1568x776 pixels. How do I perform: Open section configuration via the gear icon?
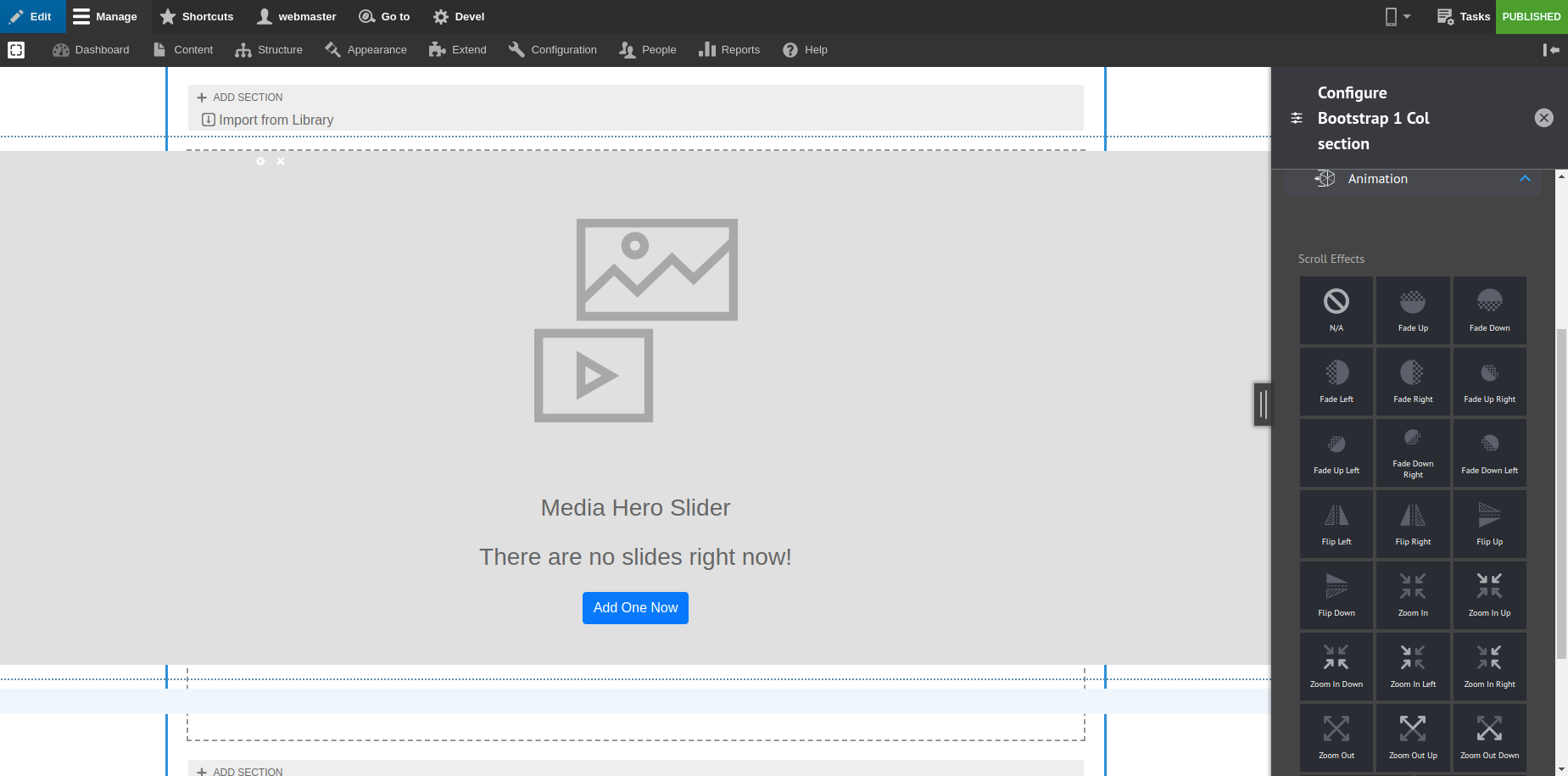[x=260, y=160]
